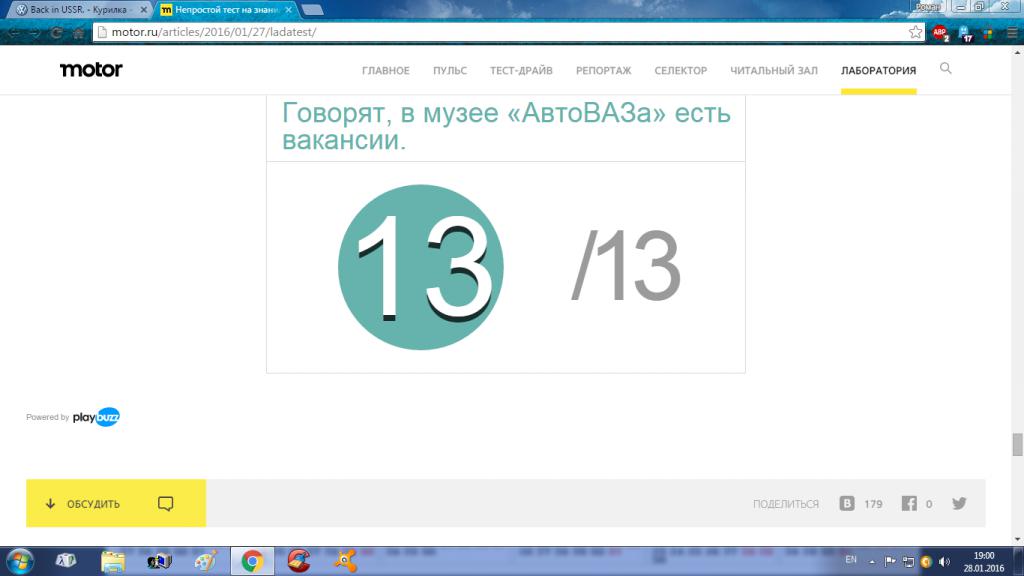
Task: Open the blue extension icon with badge 17
Action: click(965, 33)
